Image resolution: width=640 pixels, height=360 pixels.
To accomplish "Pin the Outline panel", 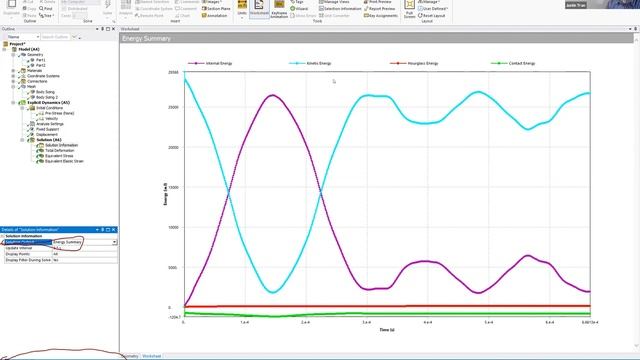I will [102, 29].
